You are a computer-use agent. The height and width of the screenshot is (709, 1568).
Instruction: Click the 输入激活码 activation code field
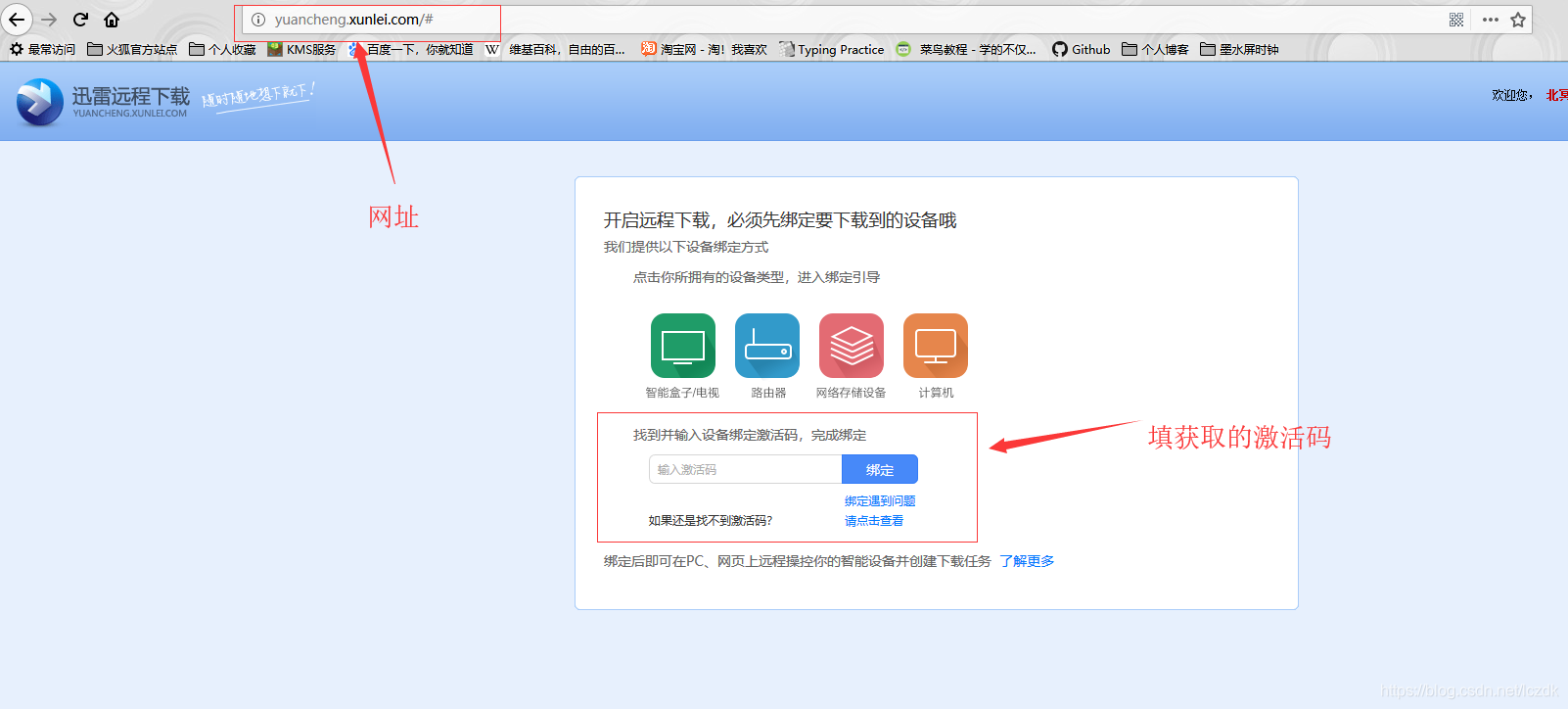point(745,469)
